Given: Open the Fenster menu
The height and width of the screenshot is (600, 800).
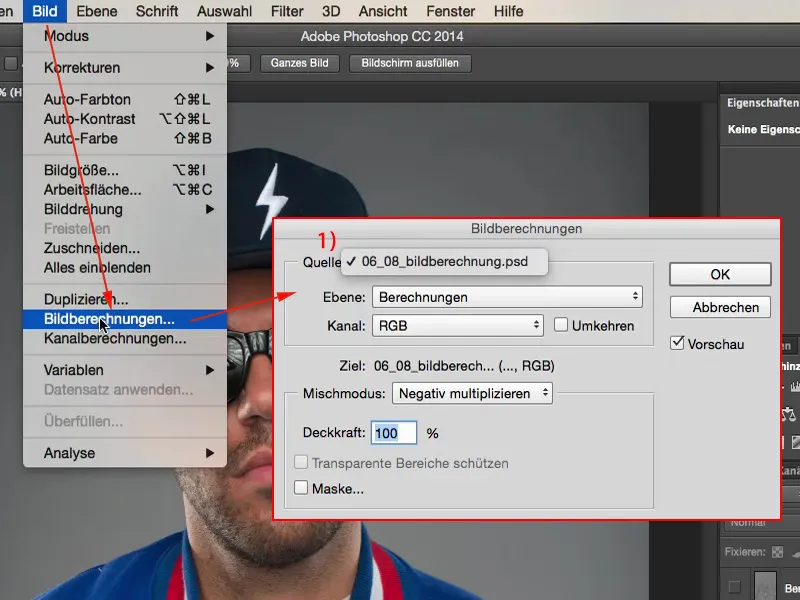Looking at the screenshot, I should pyautogui.click(x=451, y=11).
